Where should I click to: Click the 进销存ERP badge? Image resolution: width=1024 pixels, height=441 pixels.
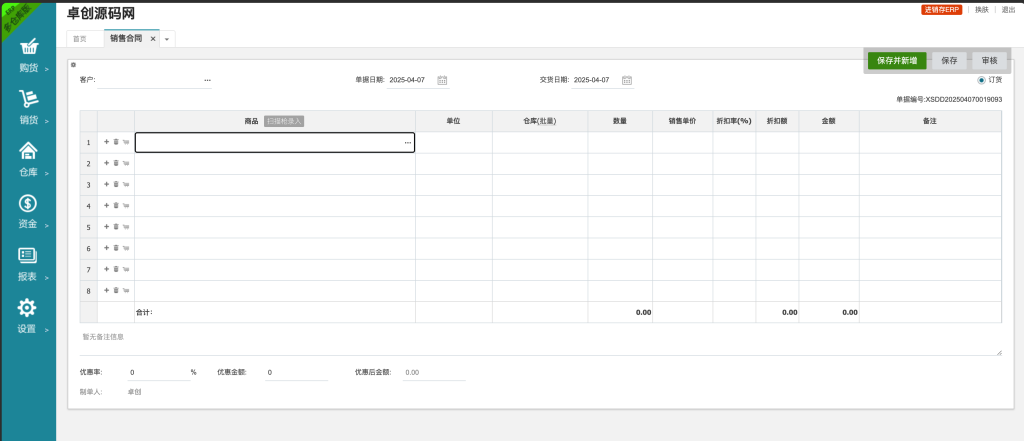(942, 10)
